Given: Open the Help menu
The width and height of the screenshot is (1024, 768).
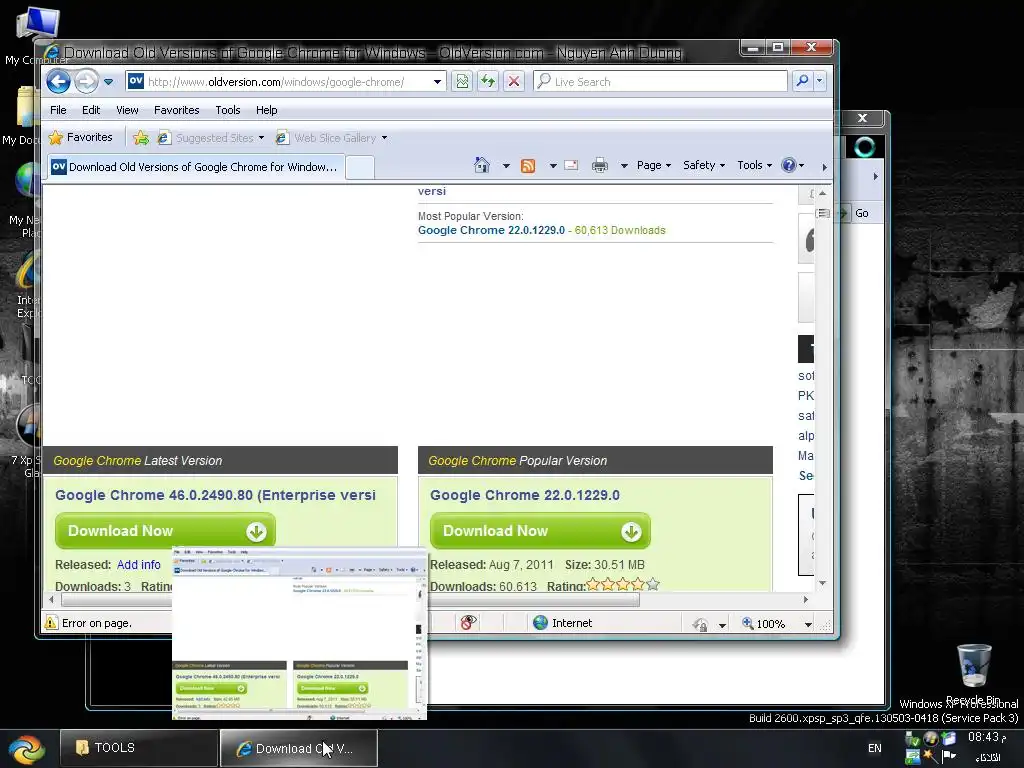Looking at the screenshot, I should point(266,110).
